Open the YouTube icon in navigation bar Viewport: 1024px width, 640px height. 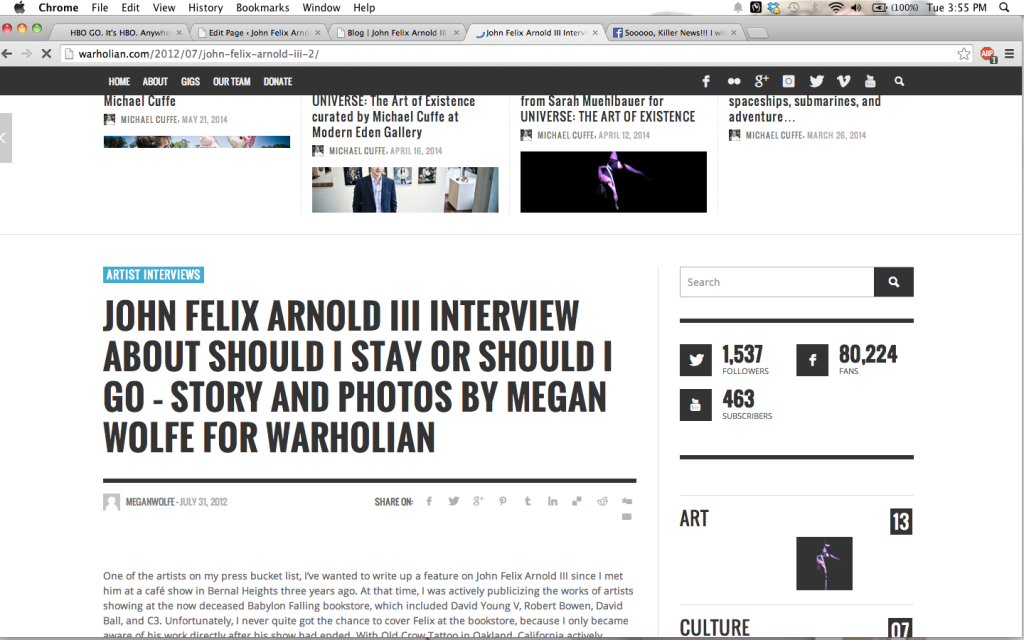tap(870, 82)
